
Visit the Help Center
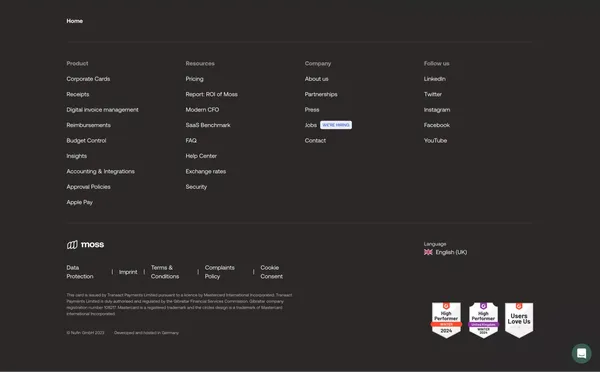click(201, 156)
